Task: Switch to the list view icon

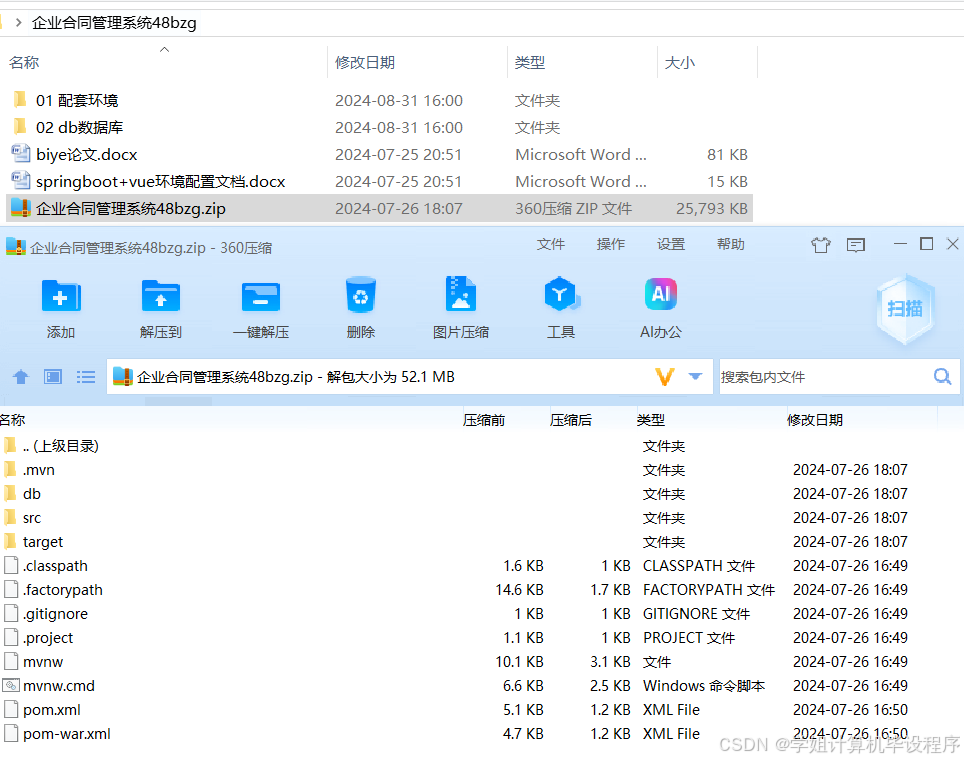Action: (85, 376)
